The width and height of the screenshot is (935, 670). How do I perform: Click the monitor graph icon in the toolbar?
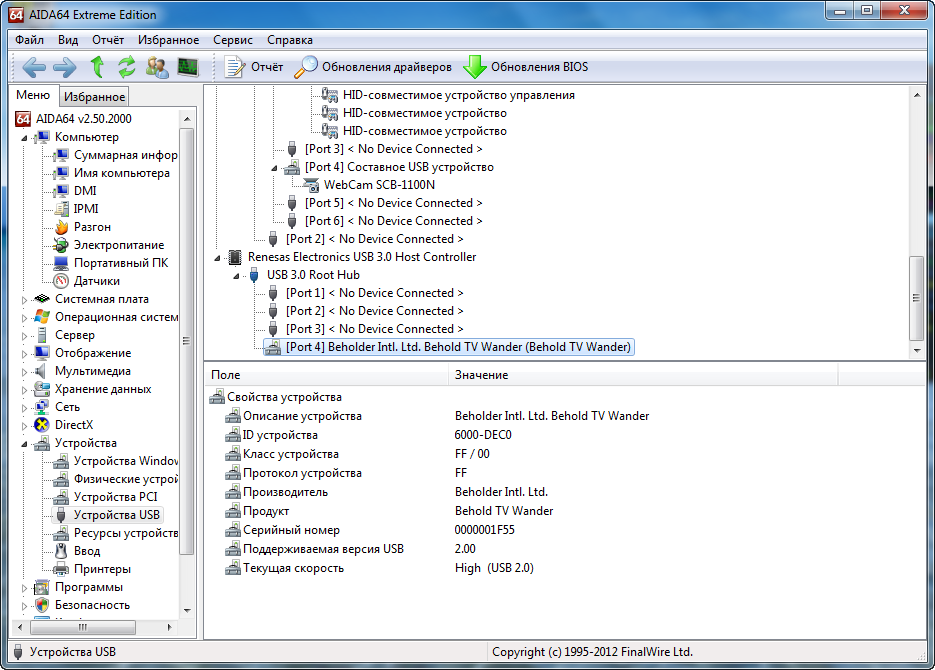coord(188,67)
